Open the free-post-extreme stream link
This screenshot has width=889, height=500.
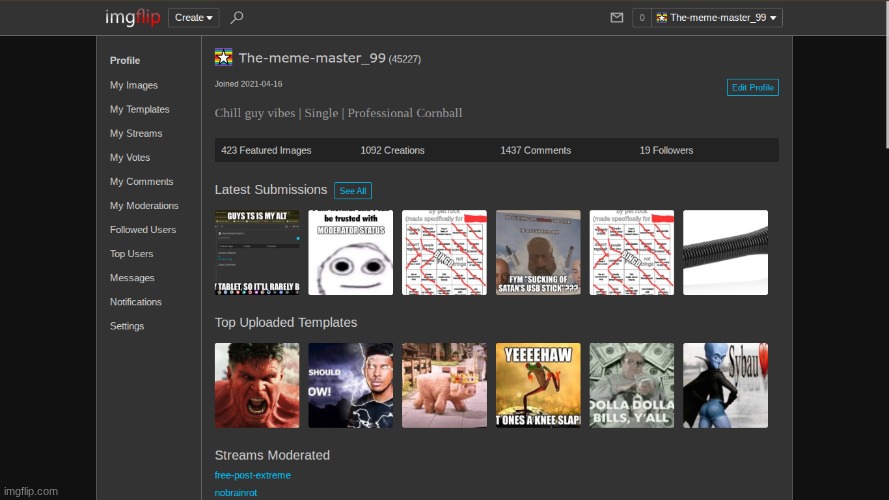252,474
